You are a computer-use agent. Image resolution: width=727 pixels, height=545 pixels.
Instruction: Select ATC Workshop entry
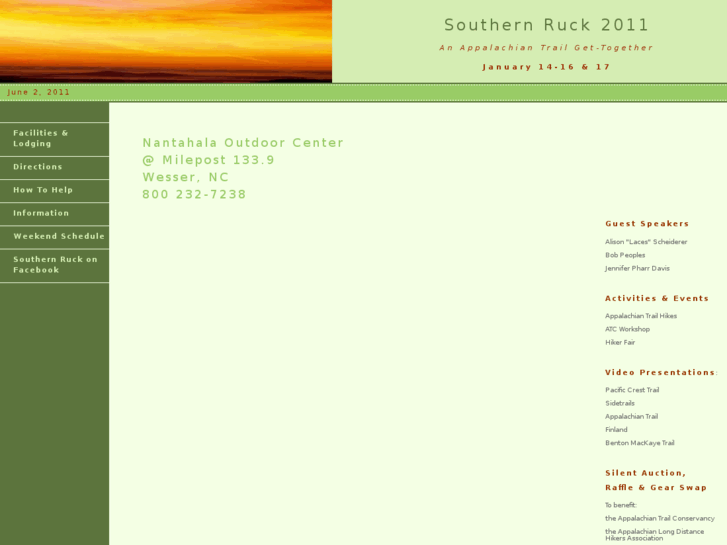[627, 329]
